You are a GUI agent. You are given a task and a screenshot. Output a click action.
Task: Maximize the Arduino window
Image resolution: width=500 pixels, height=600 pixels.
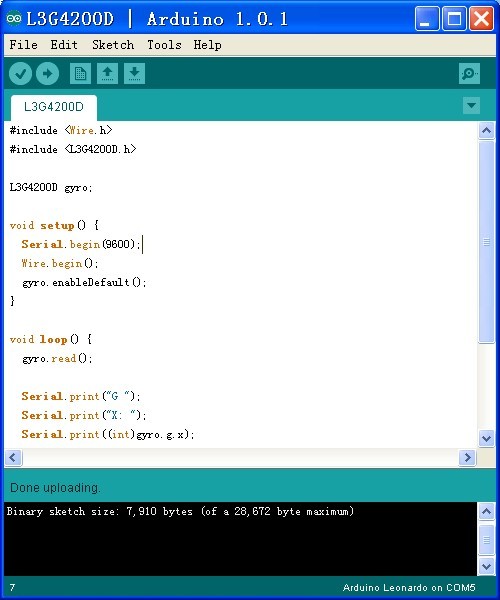point(454,18)
